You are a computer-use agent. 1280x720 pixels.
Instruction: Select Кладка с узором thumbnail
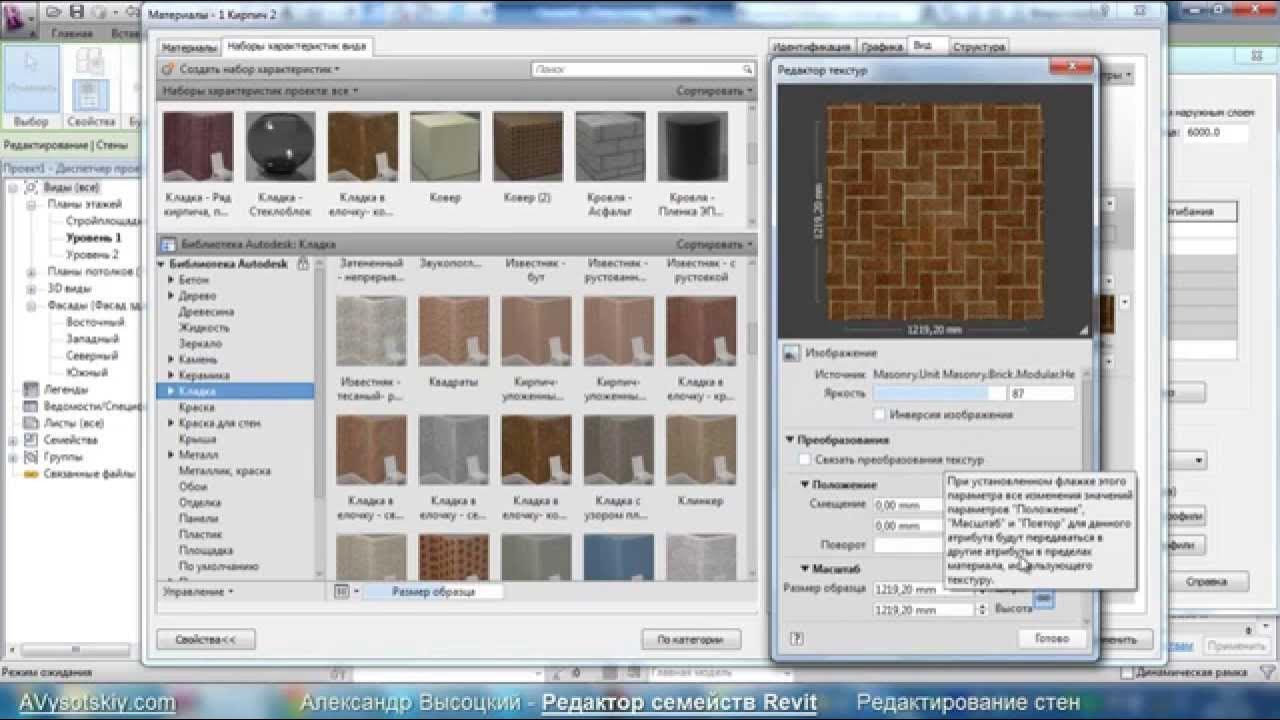(619, 451)
